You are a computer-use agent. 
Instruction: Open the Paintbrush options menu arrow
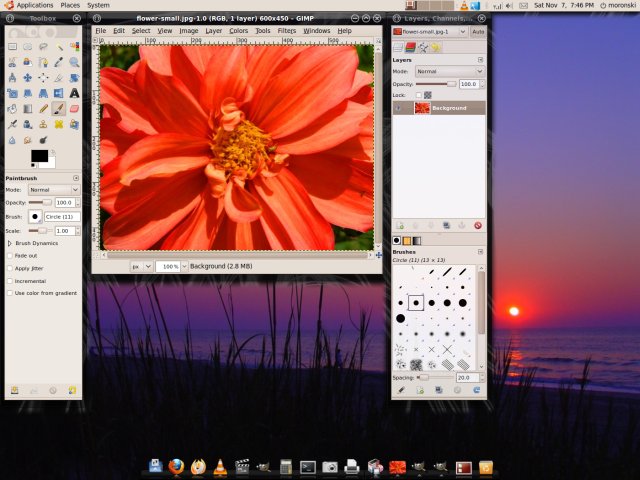(76, 178)
